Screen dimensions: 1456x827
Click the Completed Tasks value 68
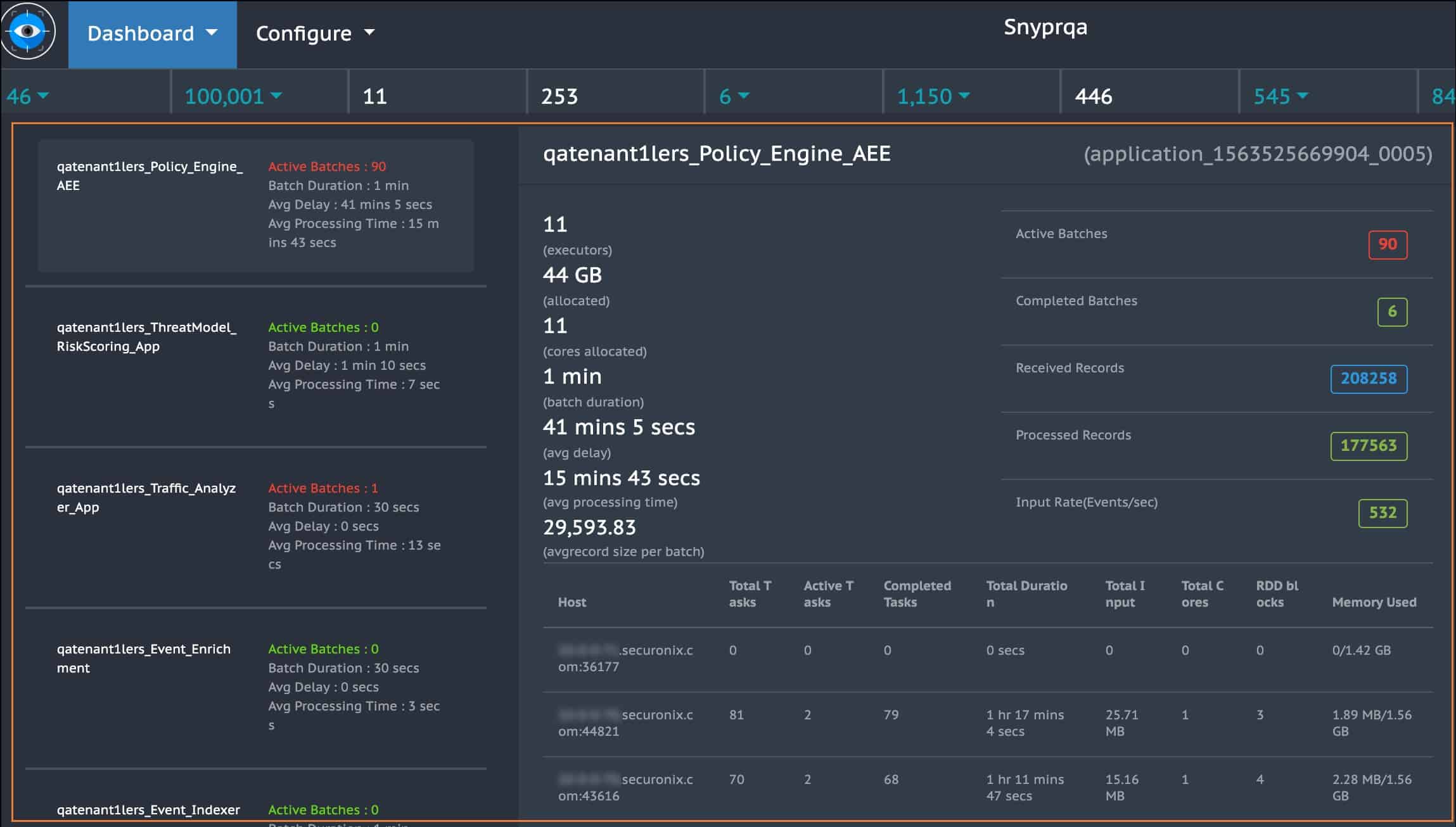click(891, 780)
